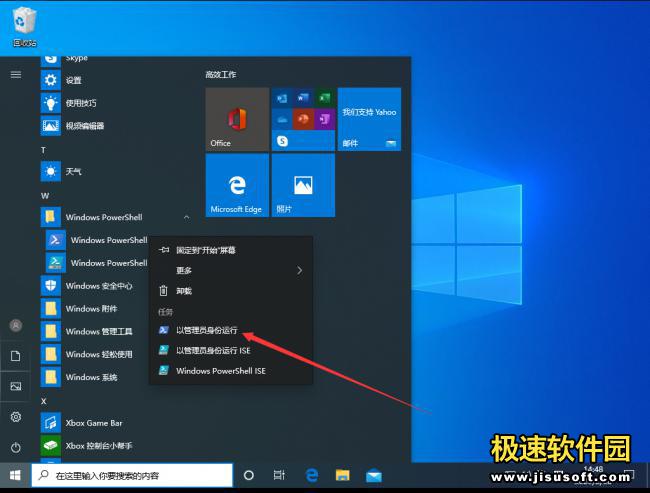Image resolution: width=650 pixels, height=493 pixels.
Task: Launch Edge from the taskbar
Action: (x=311, y=475)
